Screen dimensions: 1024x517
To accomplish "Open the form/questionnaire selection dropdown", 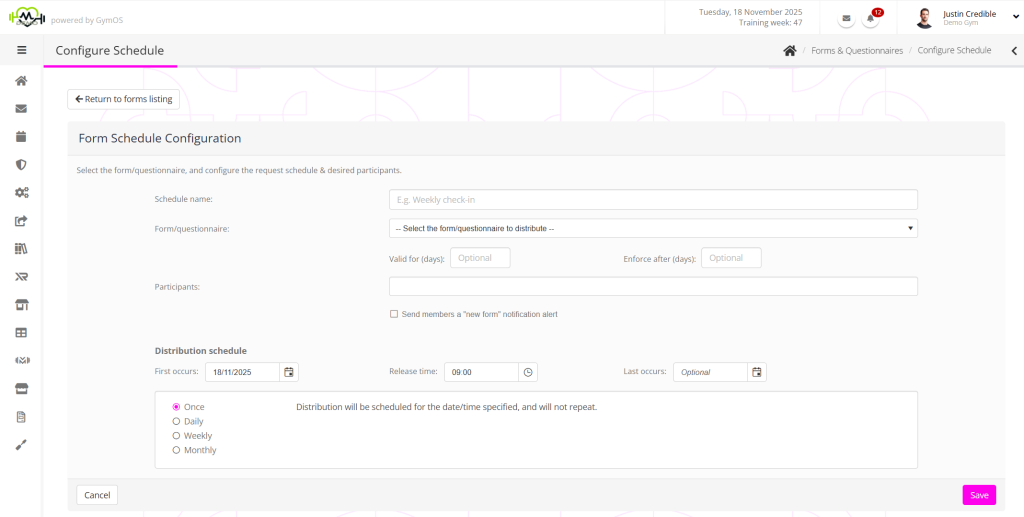I will pos(652,229).
